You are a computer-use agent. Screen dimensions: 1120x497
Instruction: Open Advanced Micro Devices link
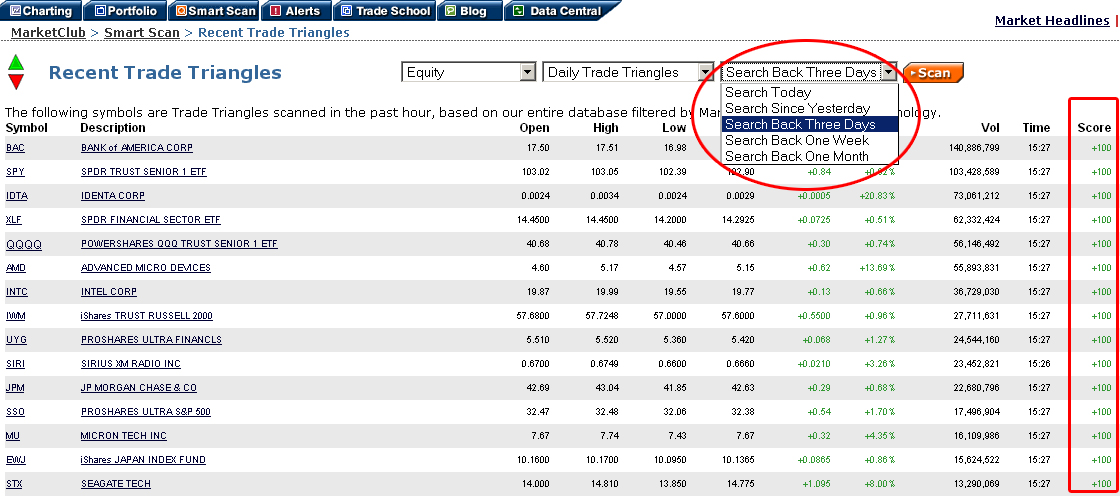click(x=146, y=268)
